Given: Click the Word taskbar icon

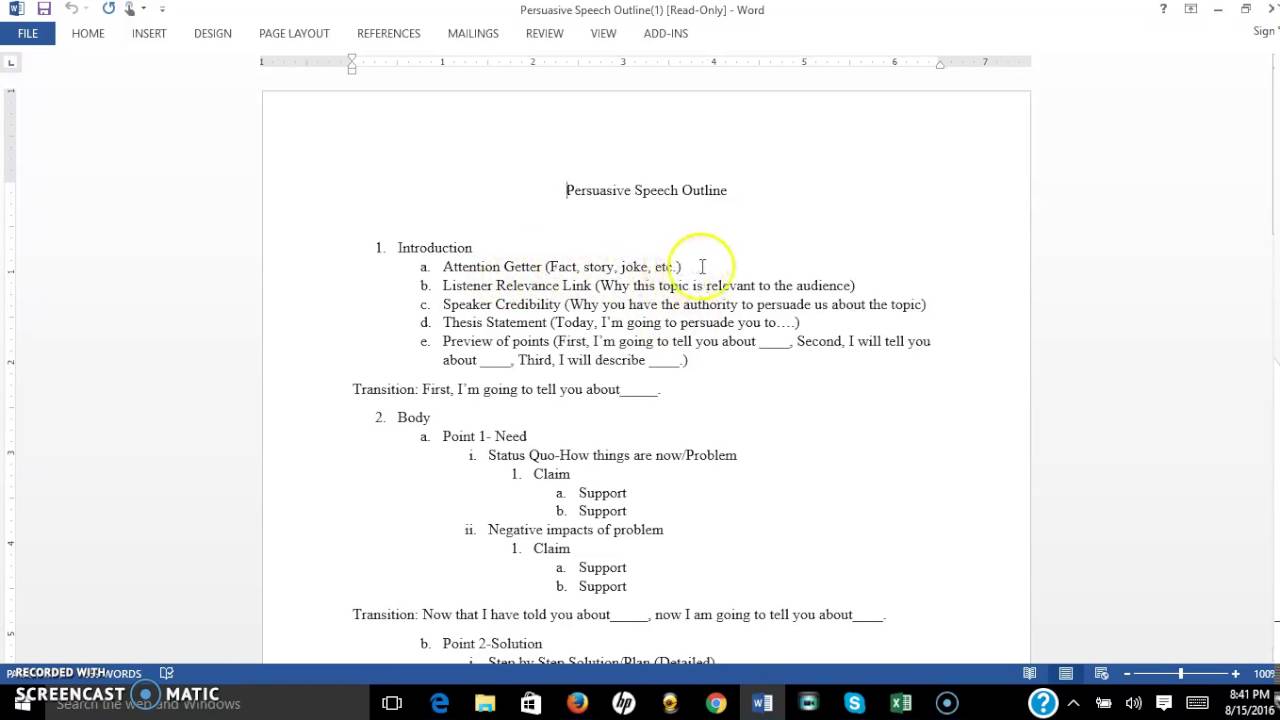Looking at the screenshot, I should pos(762,703).
